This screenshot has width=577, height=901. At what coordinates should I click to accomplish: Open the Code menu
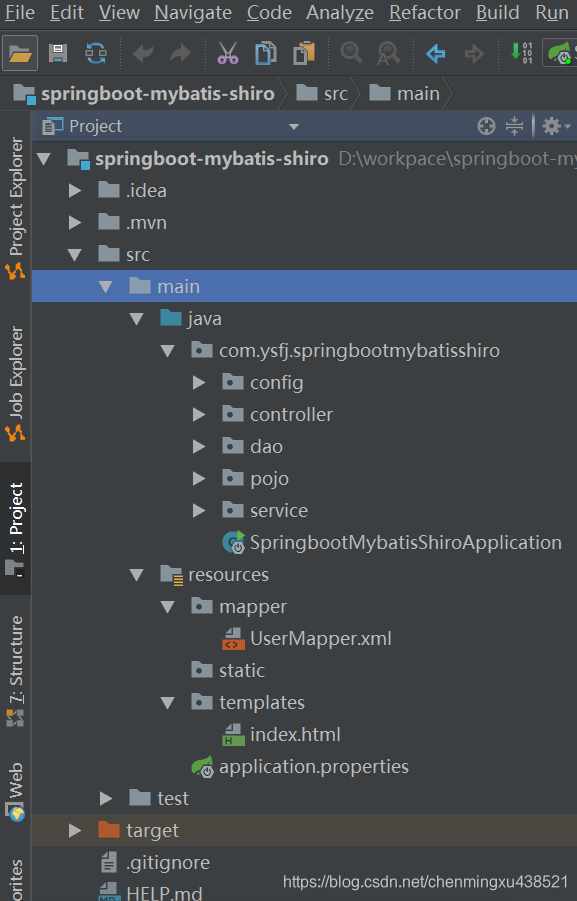[269, 13]
